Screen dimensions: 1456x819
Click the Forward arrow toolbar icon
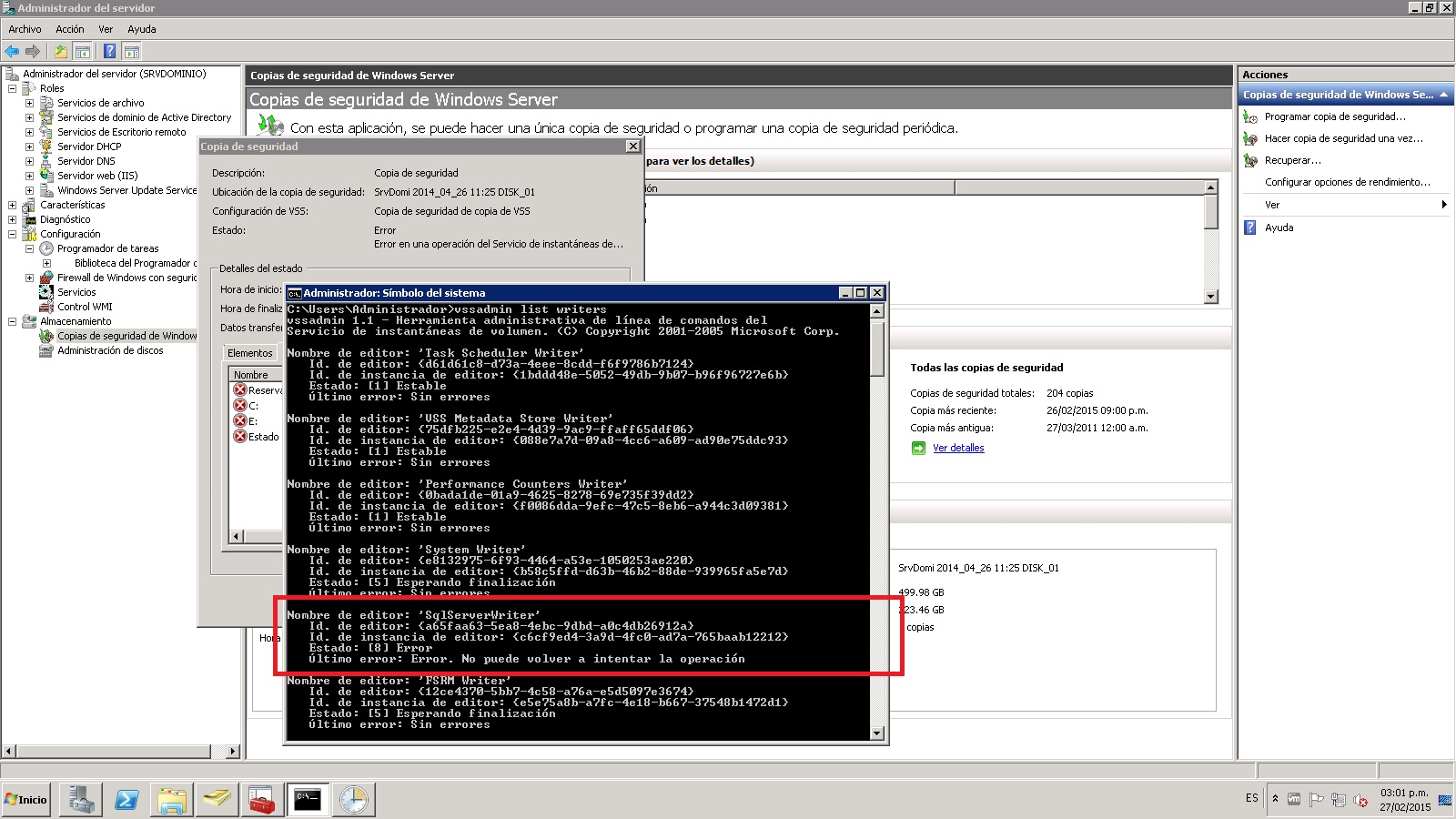33,52
